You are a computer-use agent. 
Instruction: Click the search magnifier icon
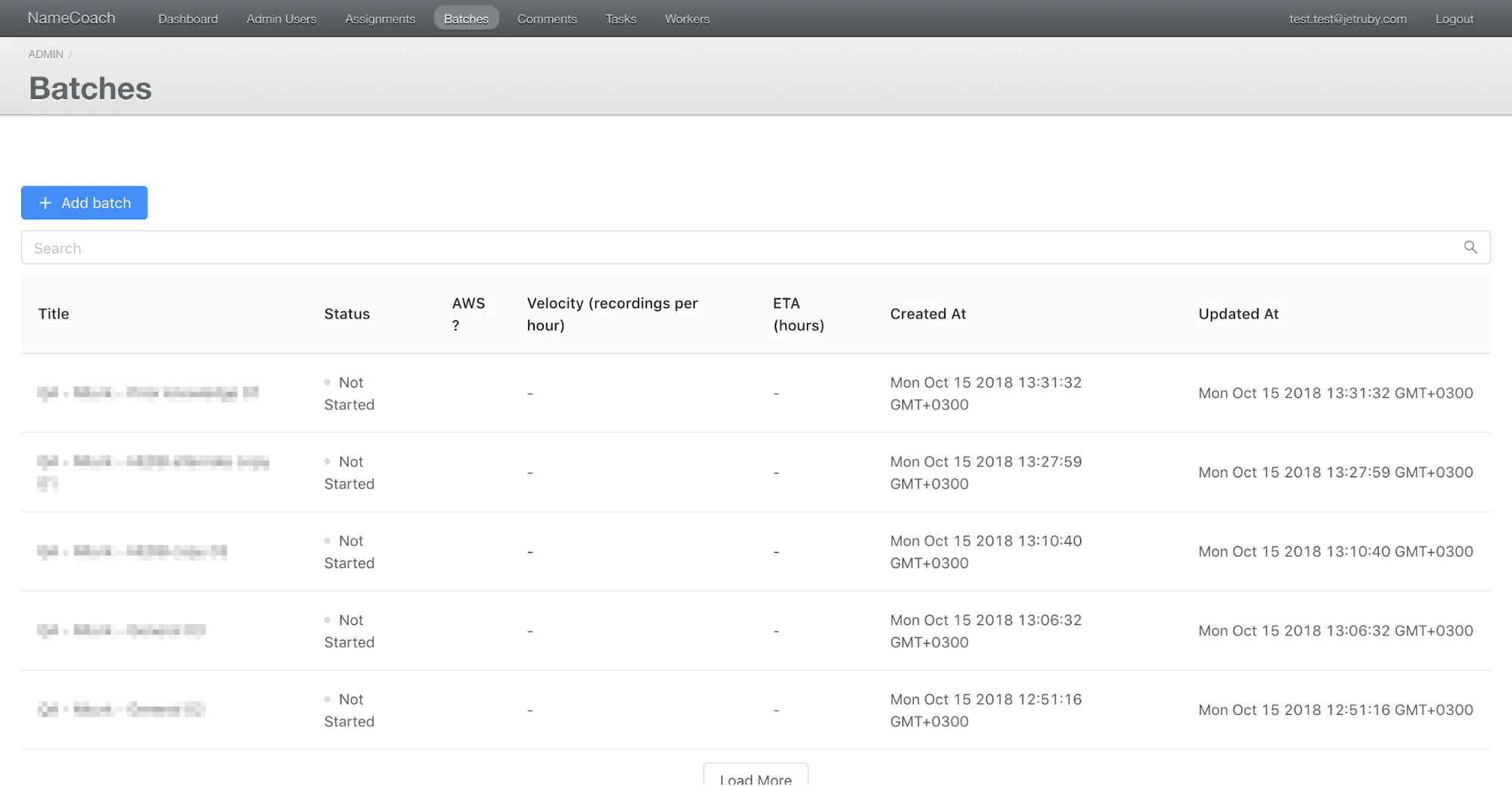coord(1470,247)
